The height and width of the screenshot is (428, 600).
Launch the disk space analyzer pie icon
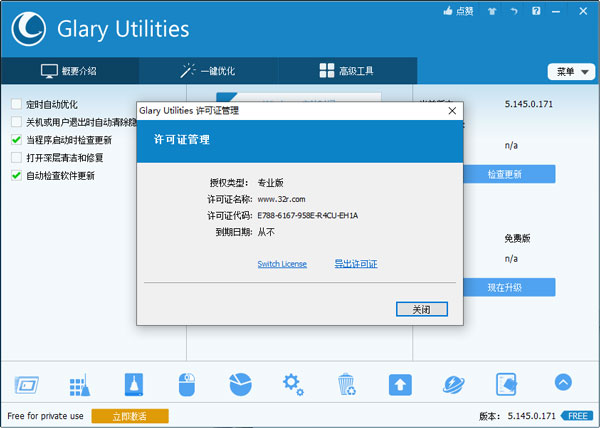(240, 384)
